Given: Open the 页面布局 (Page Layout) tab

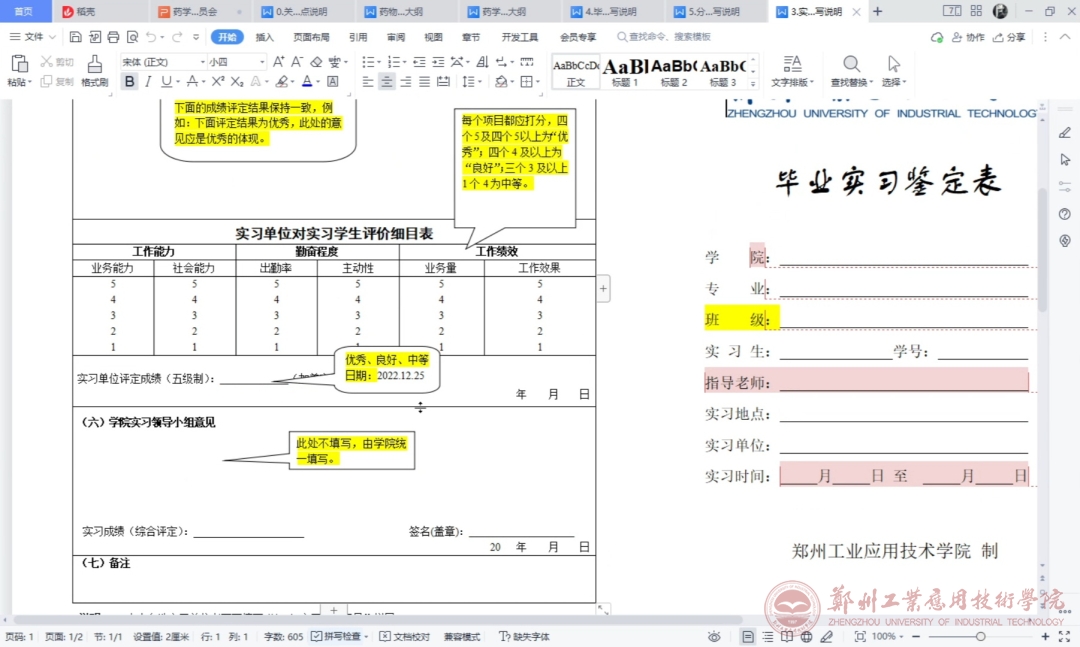Looking at the screenshot, I should (311, 37).
